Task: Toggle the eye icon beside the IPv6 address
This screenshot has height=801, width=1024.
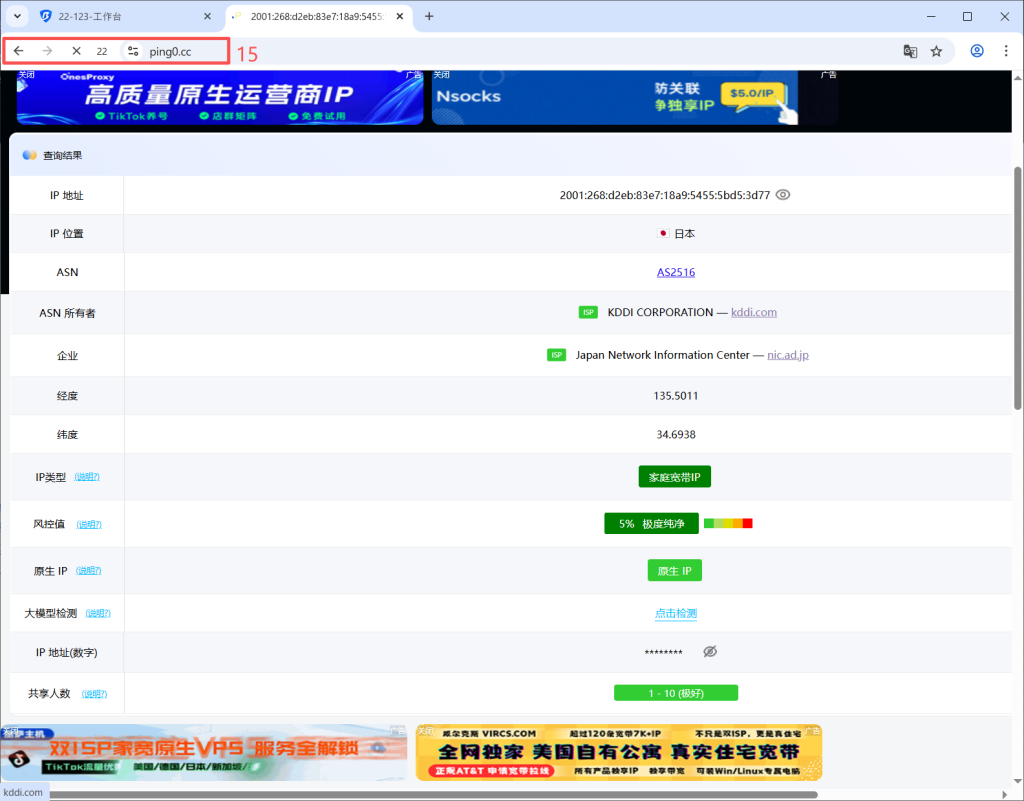Action: coord(783,194)
